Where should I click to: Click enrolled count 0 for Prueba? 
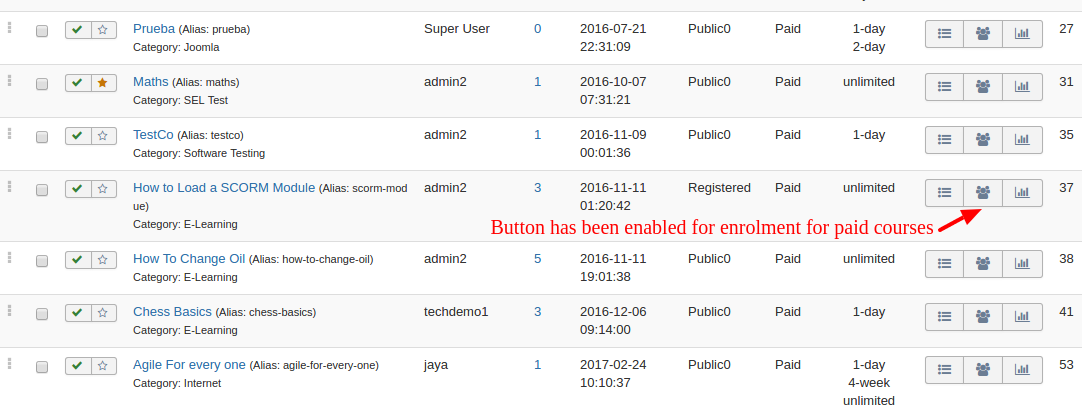tap(537, 28)
